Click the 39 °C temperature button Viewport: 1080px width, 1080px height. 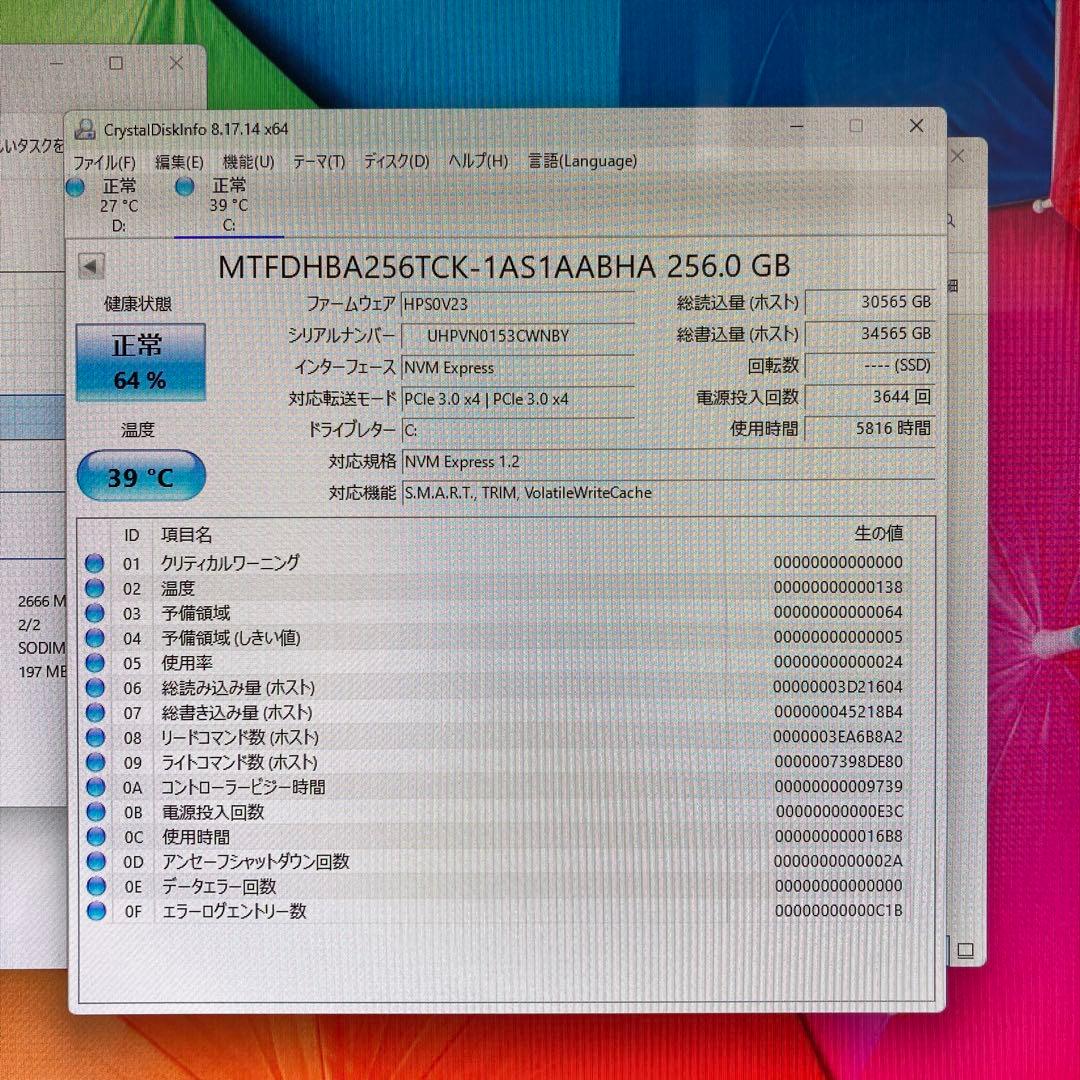(140, 477)
